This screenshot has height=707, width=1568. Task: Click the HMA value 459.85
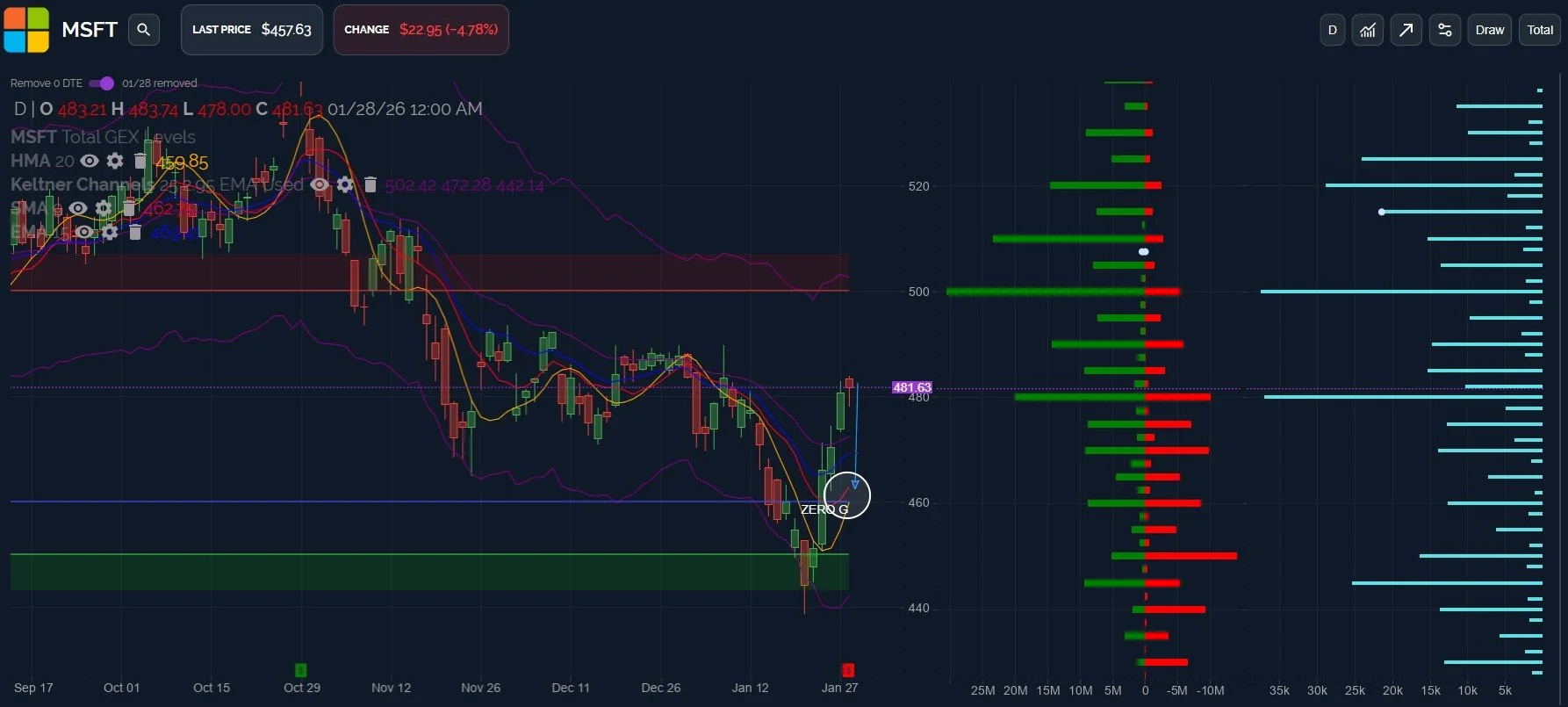pyautogui.click(x=182, y=162)
